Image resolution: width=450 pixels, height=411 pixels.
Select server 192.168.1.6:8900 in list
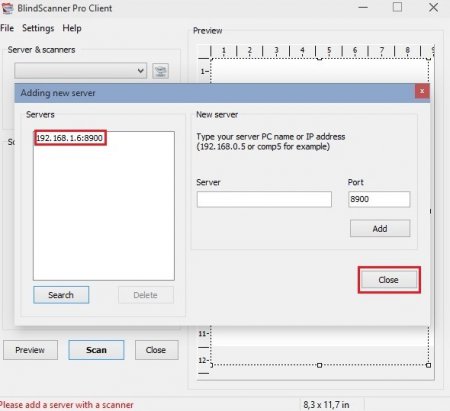70,138
